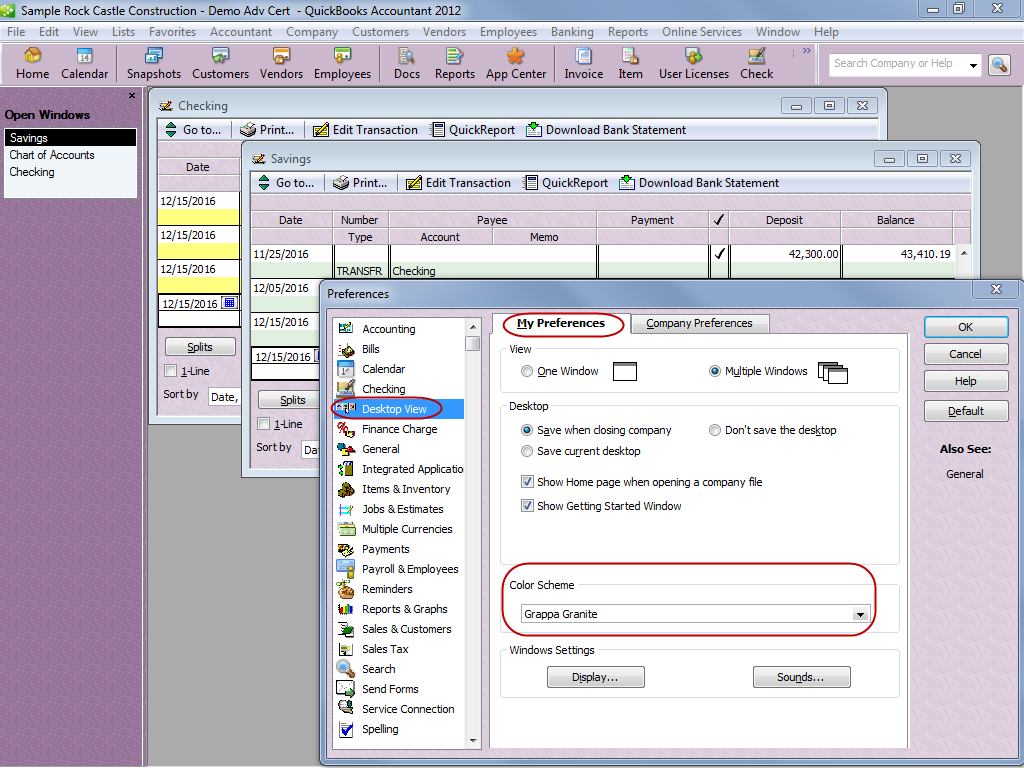Toggle Show Home page when opening checkbox
This screenshot has width=1024, height=768.
[x=527, y=482]
